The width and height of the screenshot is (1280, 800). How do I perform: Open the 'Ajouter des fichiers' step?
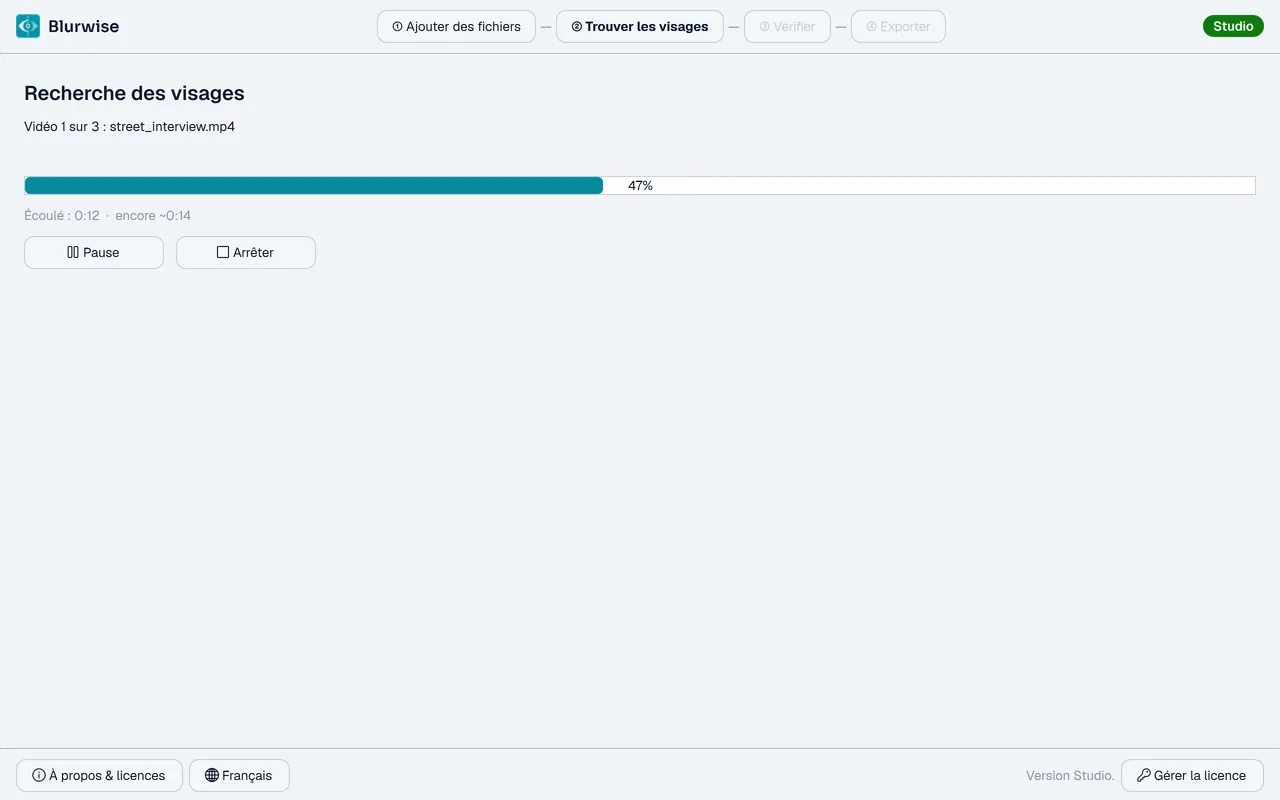point(456,27)
